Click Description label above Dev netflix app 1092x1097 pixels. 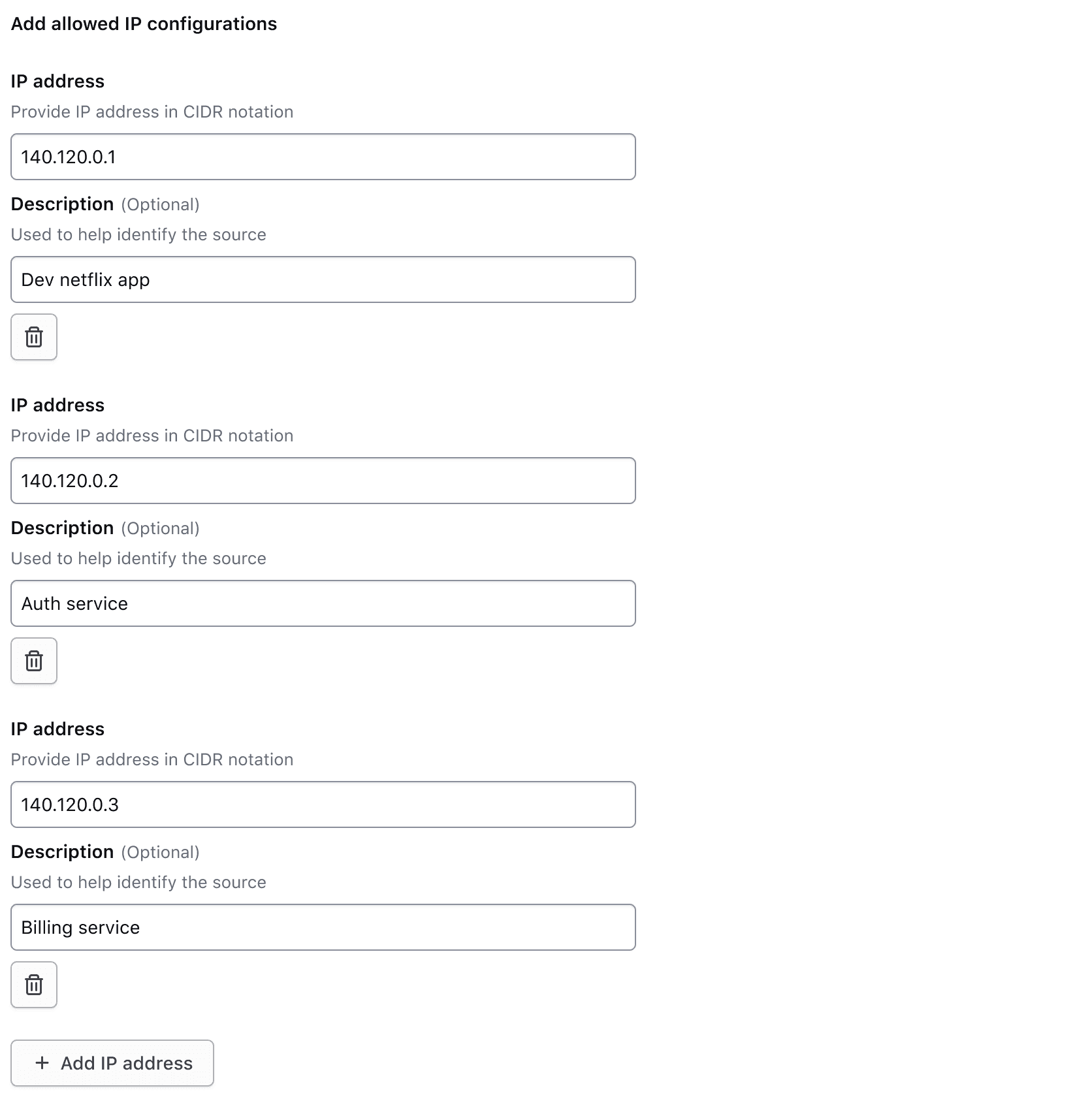(x=63, y=204)
